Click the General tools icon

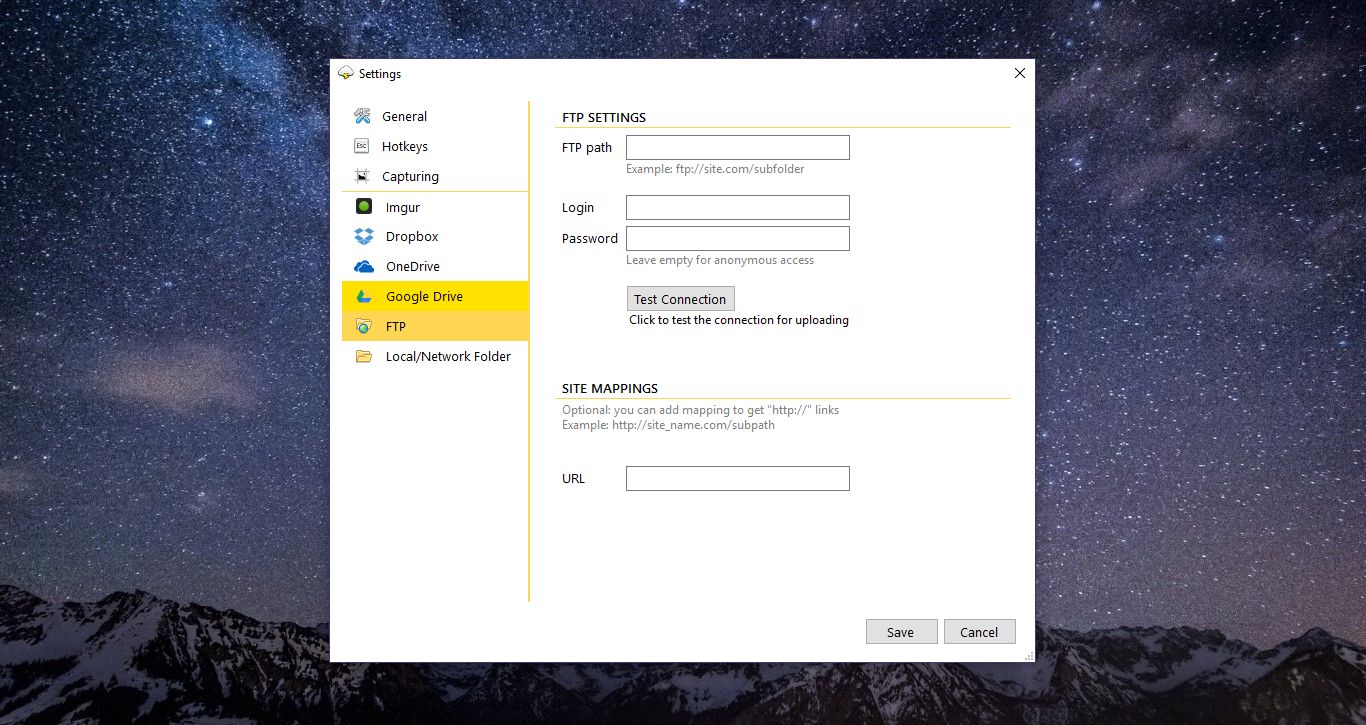pos(362,116)
